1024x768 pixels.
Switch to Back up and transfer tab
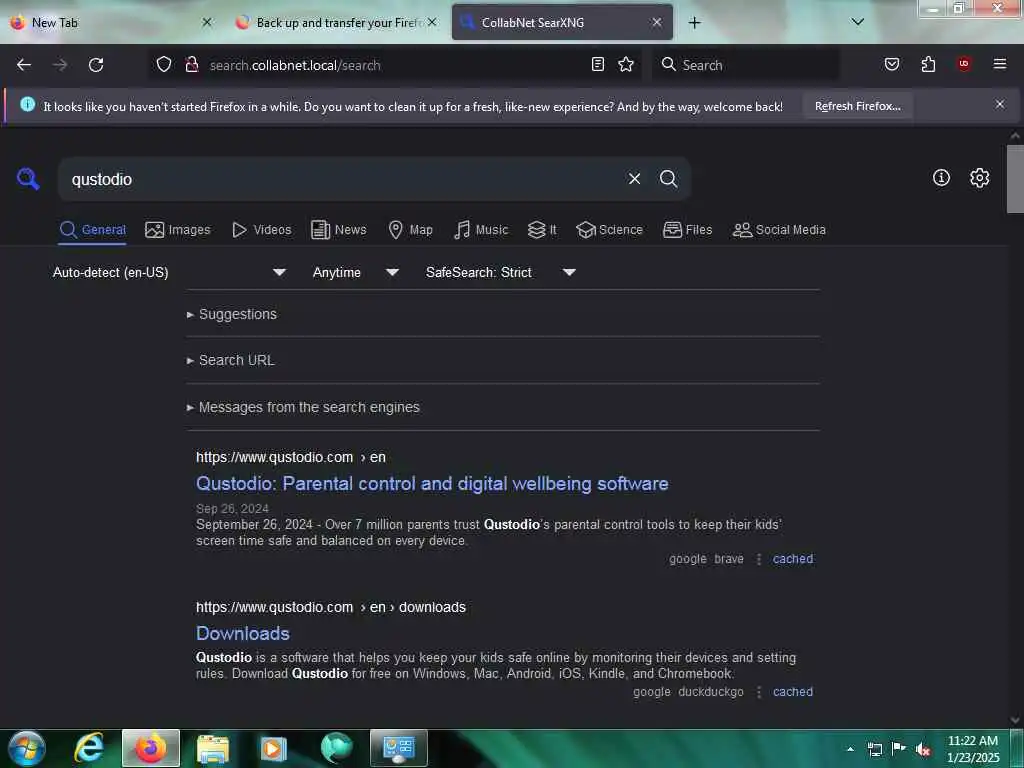click(336, 22)
